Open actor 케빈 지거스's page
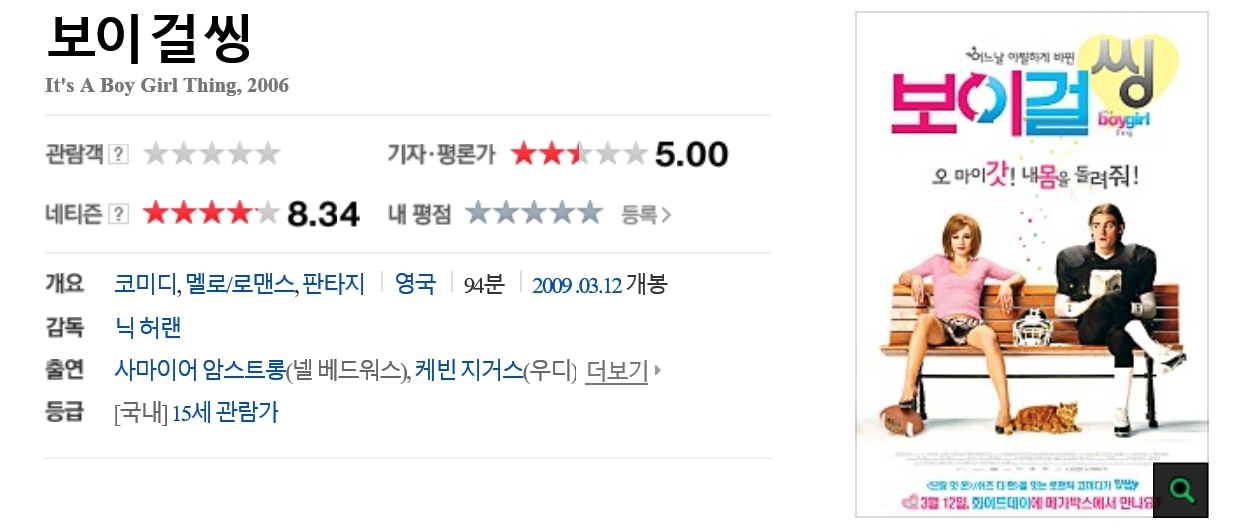The width and height of the screenshot is (1239, 527). [469, 370]
